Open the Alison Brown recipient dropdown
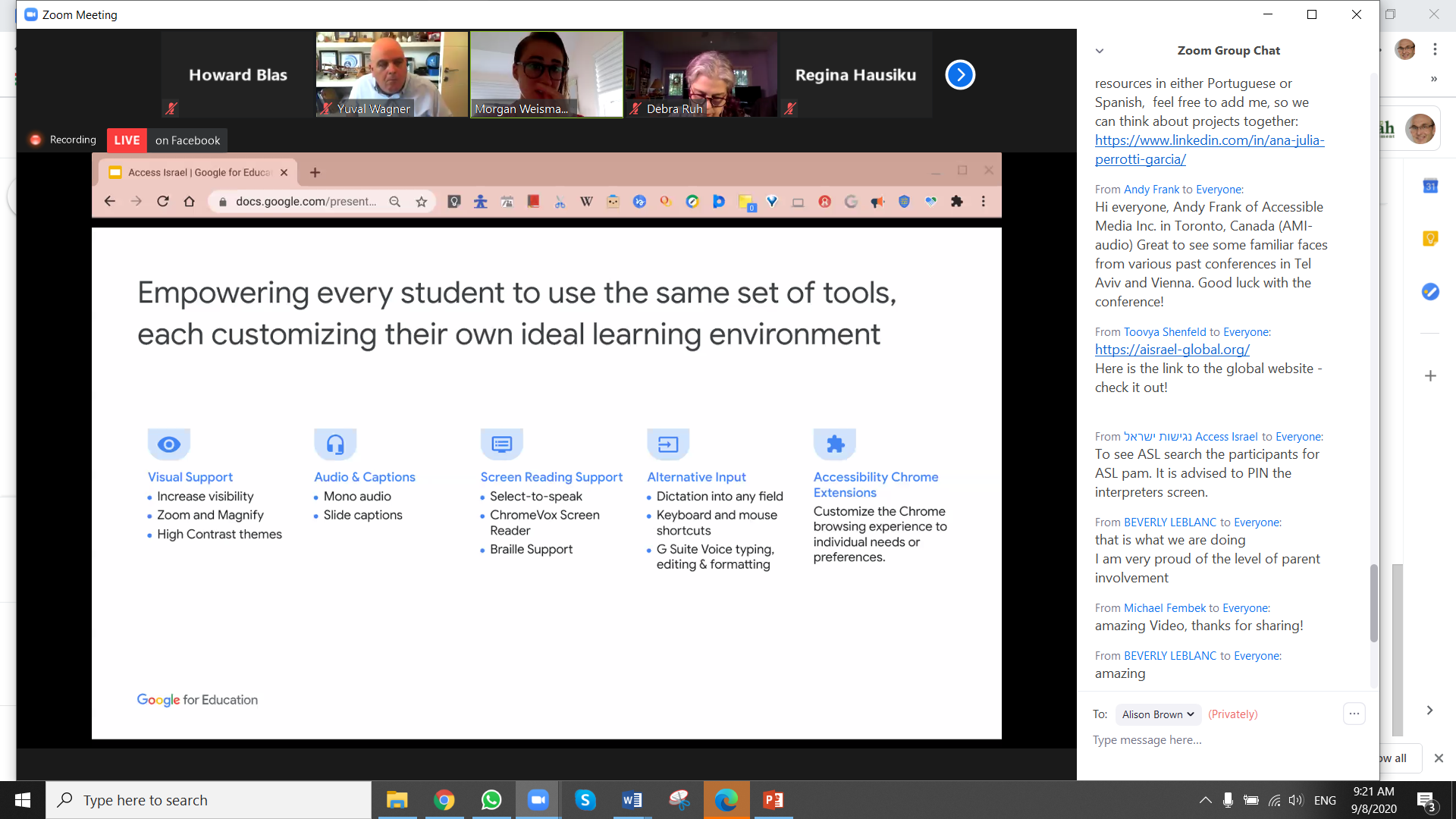The width and height of the screenshot is (1456, 819). [1157, 714]
